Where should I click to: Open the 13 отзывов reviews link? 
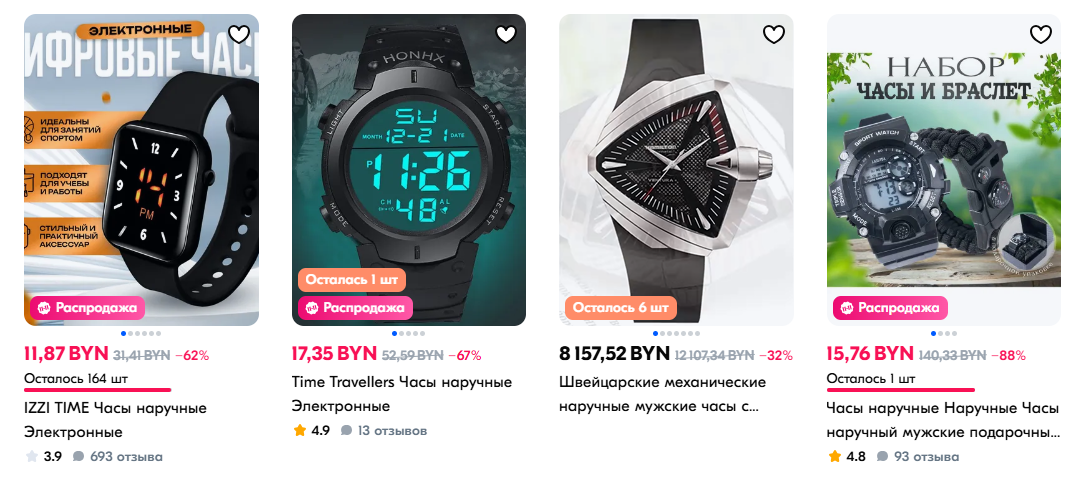392,431
